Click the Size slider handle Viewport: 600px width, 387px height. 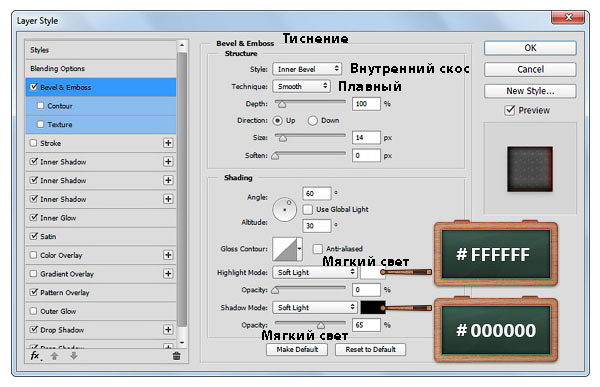(283, 138)
